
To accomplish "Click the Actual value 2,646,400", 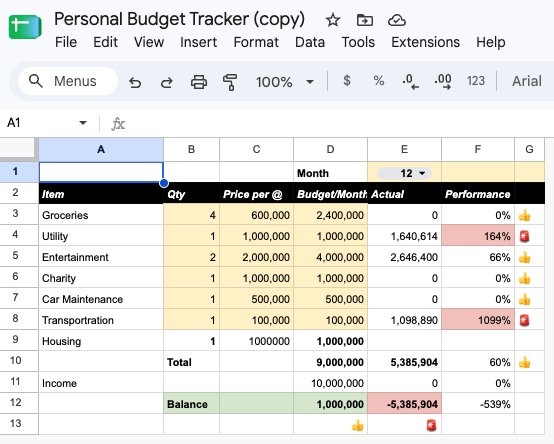I will pyautogui.click(x=405, y=257).
